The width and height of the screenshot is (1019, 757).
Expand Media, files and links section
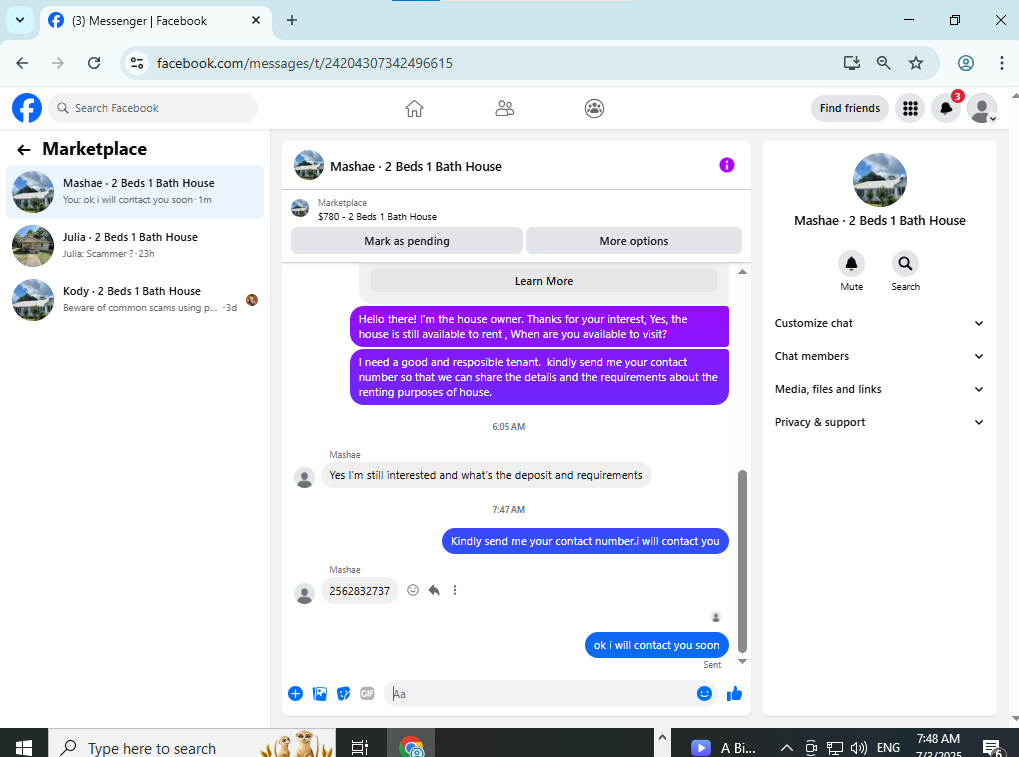coord(879,389)
